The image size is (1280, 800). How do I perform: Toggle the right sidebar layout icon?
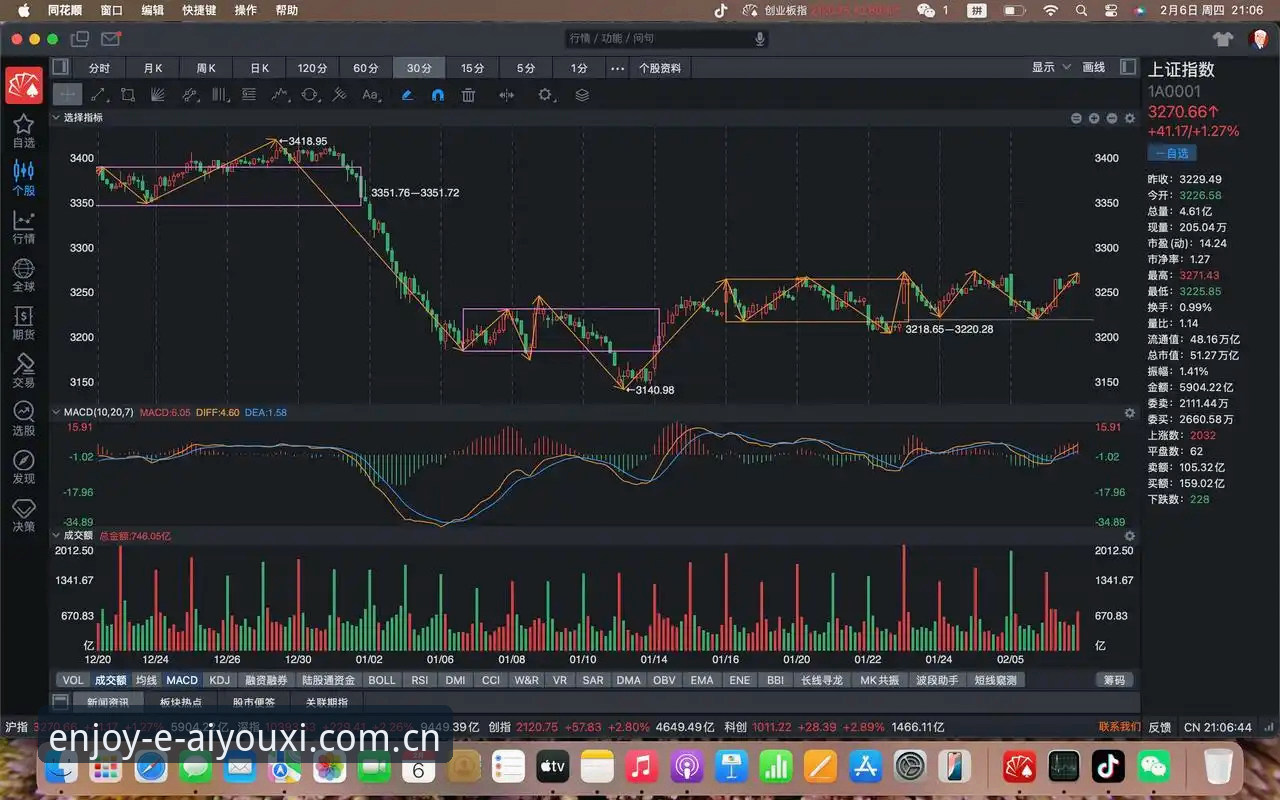[x=1128, y=67]
